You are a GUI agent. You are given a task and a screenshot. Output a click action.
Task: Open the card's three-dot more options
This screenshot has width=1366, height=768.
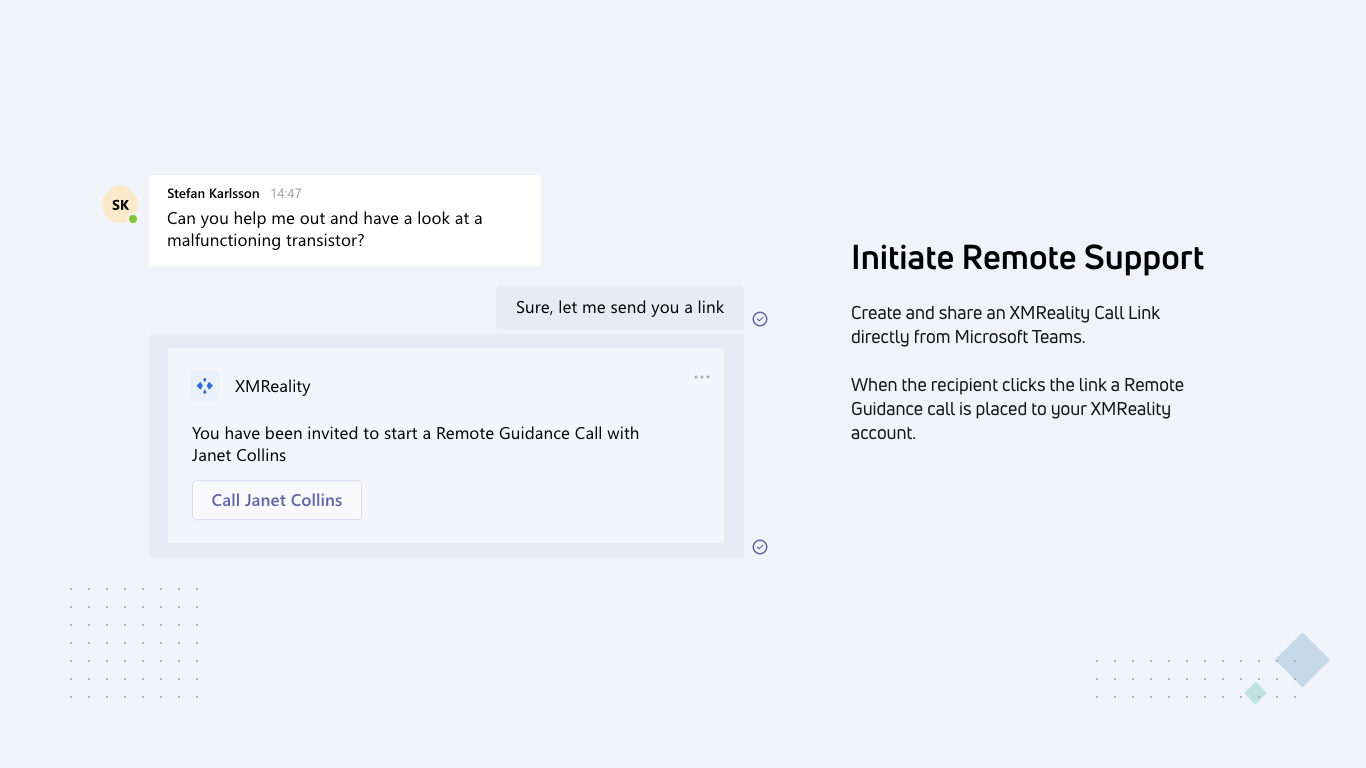tap(702, 377)
